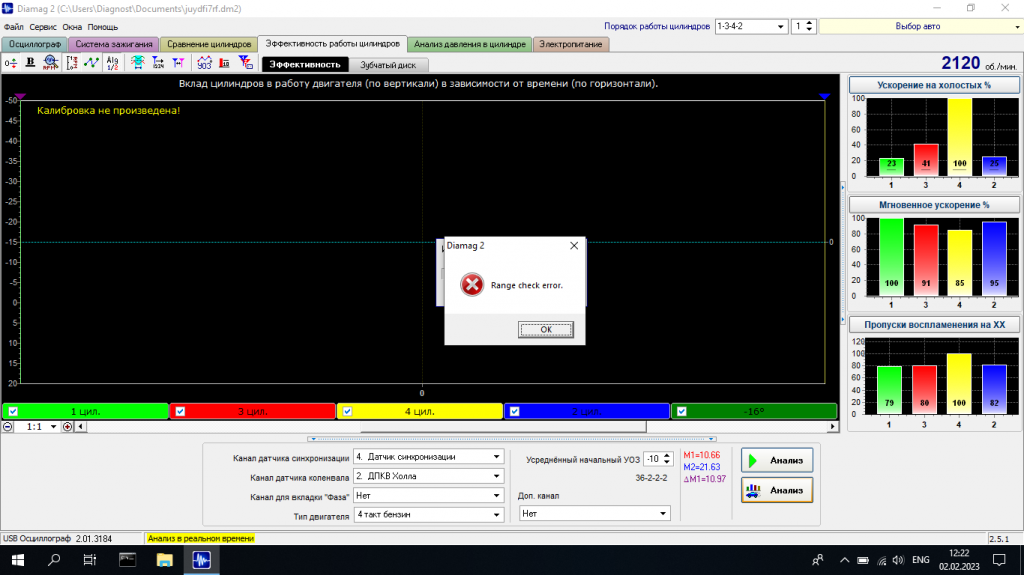Open the Файл menu
This screenshot has width=1024, height=575.
14,27
